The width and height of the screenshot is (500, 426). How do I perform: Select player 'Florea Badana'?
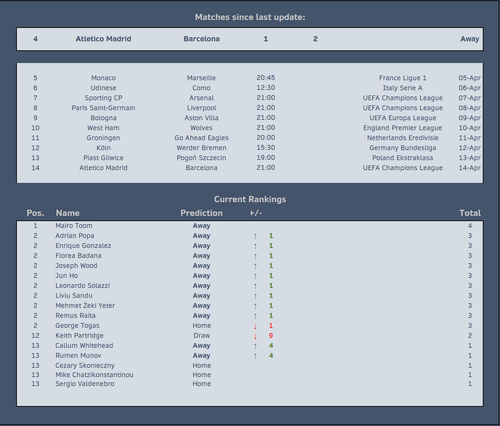pyautogui.click(x=78, y=256)
